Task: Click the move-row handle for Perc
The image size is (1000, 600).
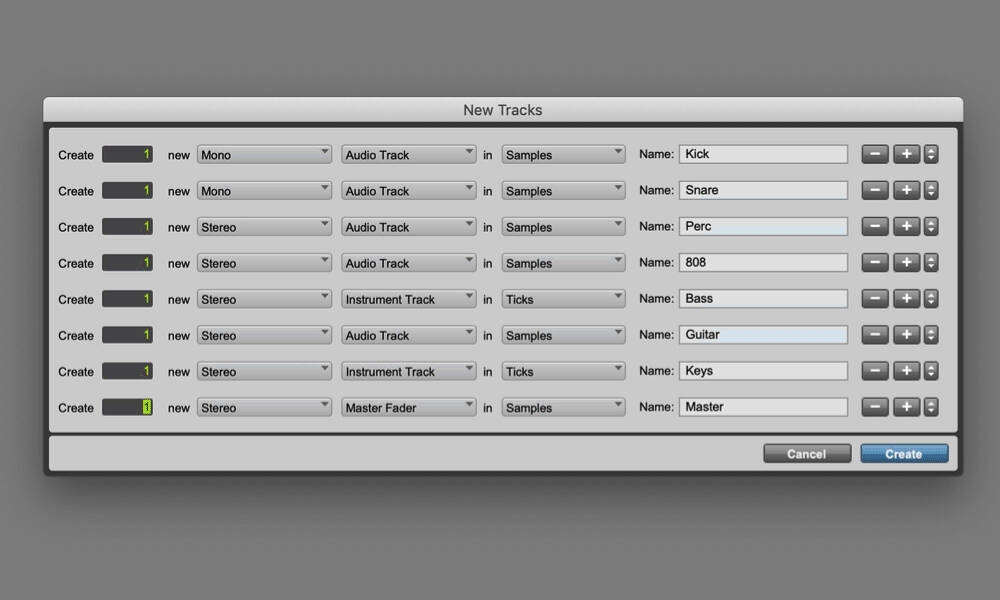Action: (x=931, y=226)
